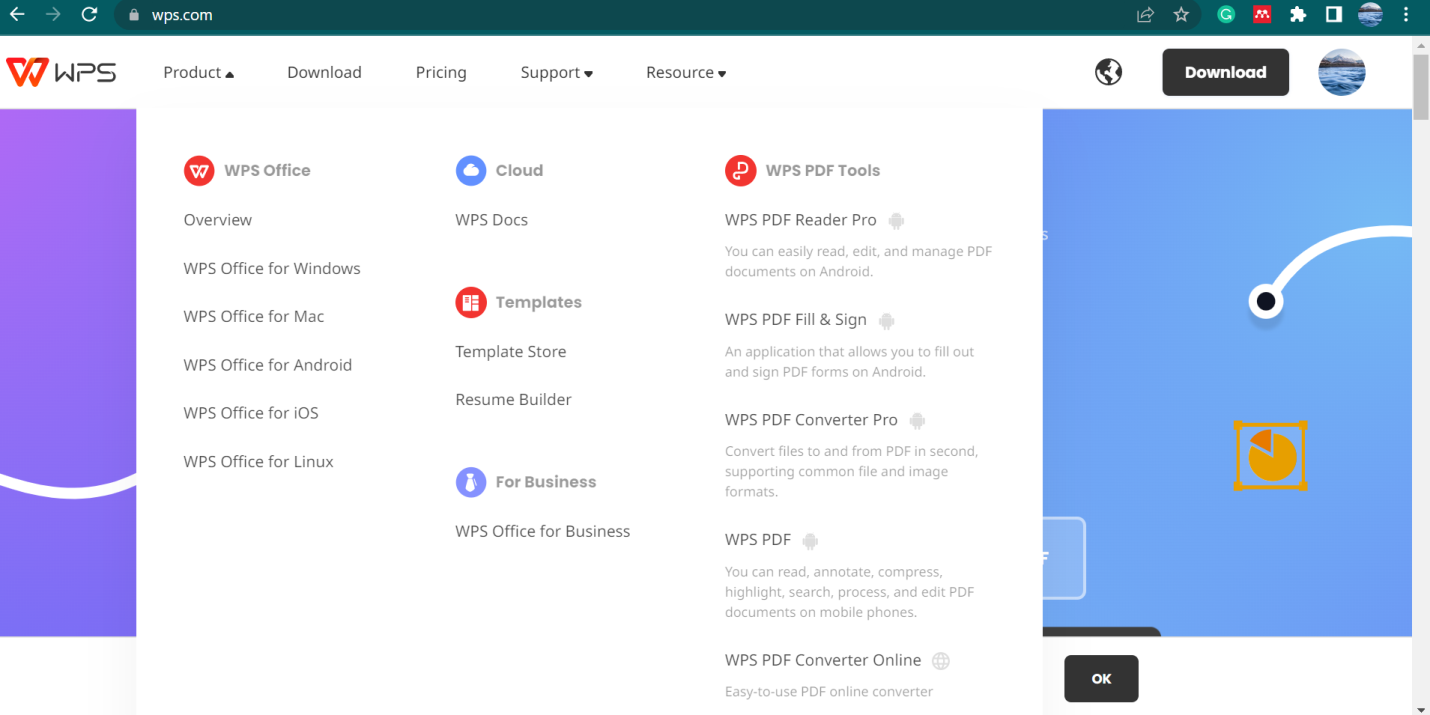1430x715 pixels.
Task: Click the padlock site info icon
Action: [x=134, y=15]
